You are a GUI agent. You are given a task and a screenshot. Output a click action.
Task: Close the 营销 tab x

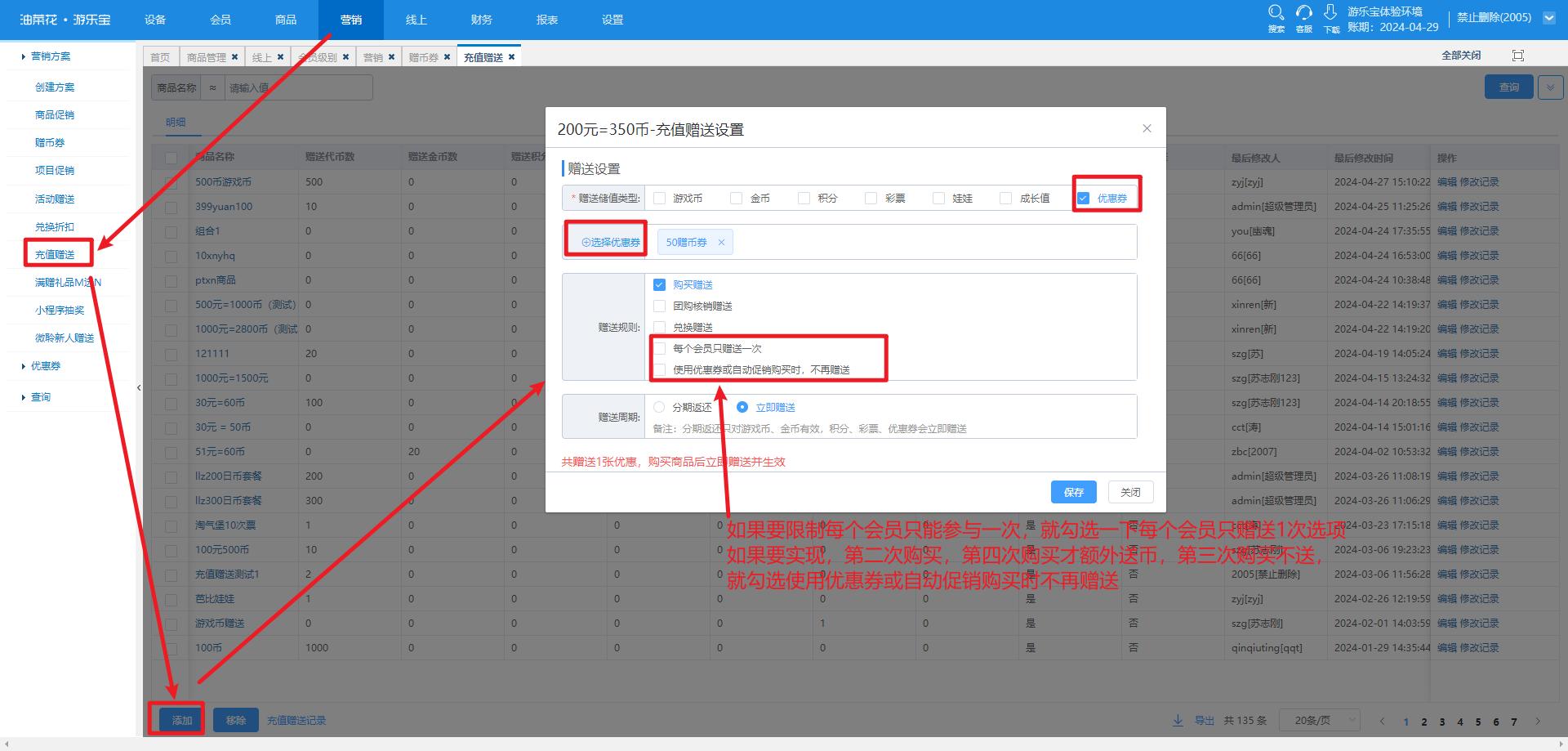[x=391, y=57]
